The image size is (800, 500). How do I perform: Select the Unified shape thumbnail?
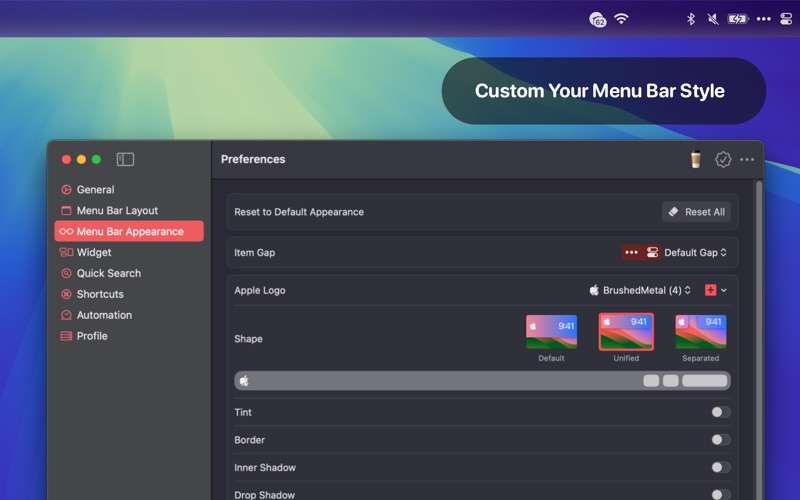[626, 332]
